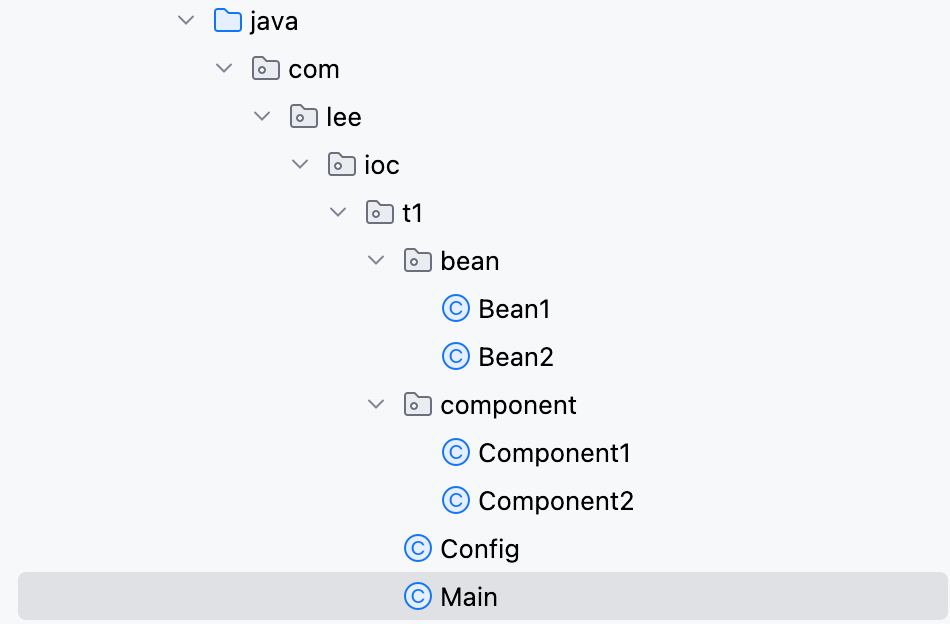Collapse the component package chevron

(376, 404)
